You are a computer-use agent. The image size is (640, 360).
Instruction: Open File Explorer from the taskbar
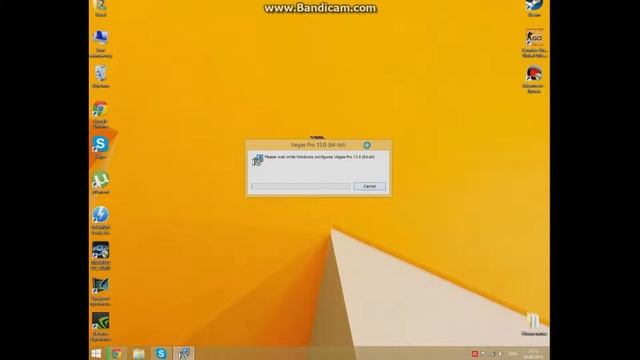(x=139, y=353)
